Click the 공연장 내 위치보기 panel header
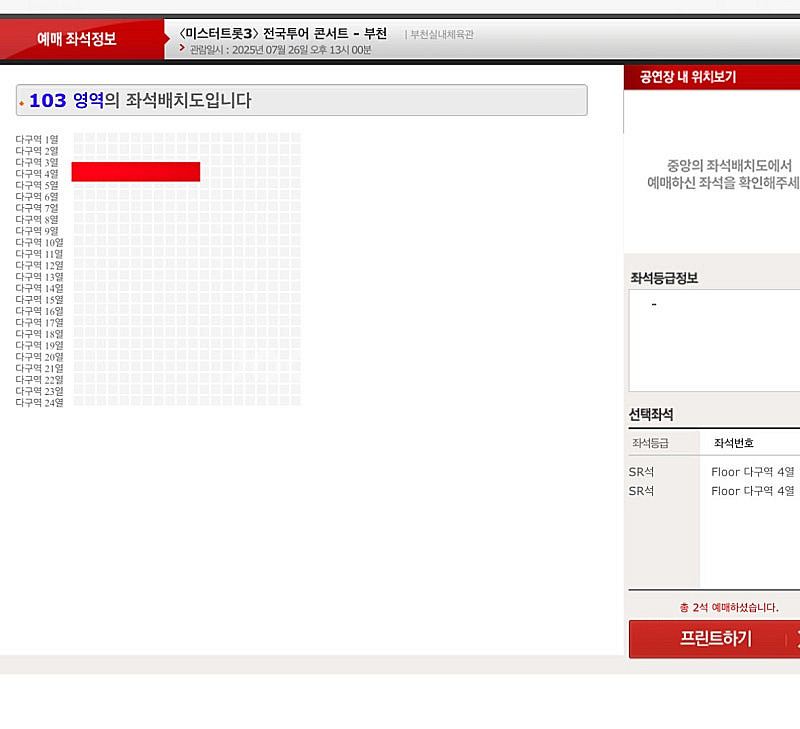This screenshot has height=729, width=800. (x=712, y=77)
